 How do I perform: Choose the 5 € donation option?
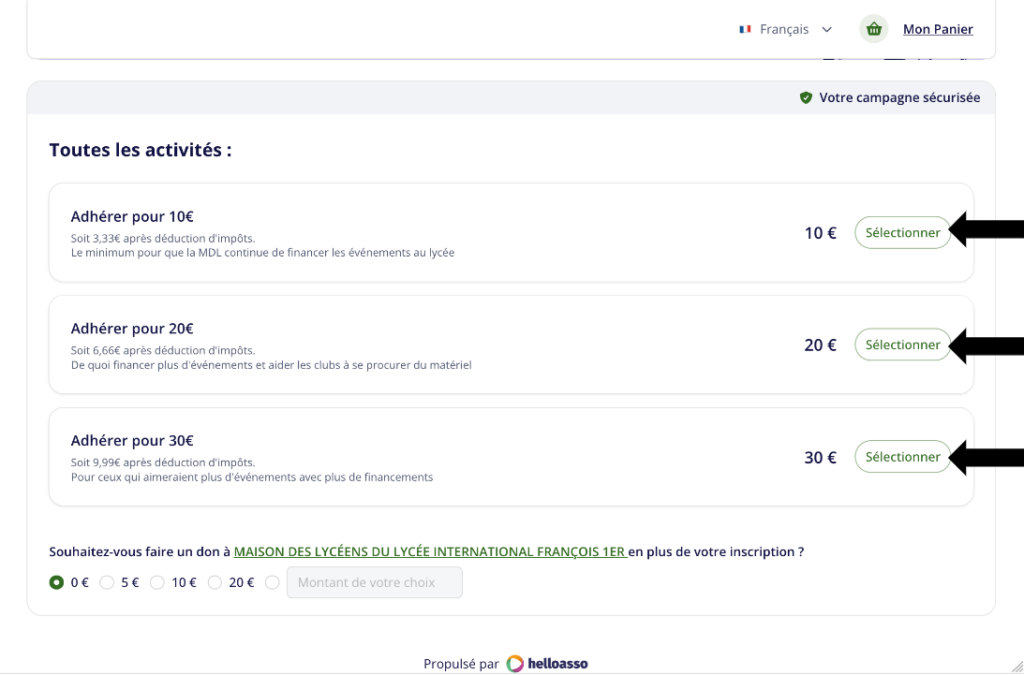pos(106,582)
